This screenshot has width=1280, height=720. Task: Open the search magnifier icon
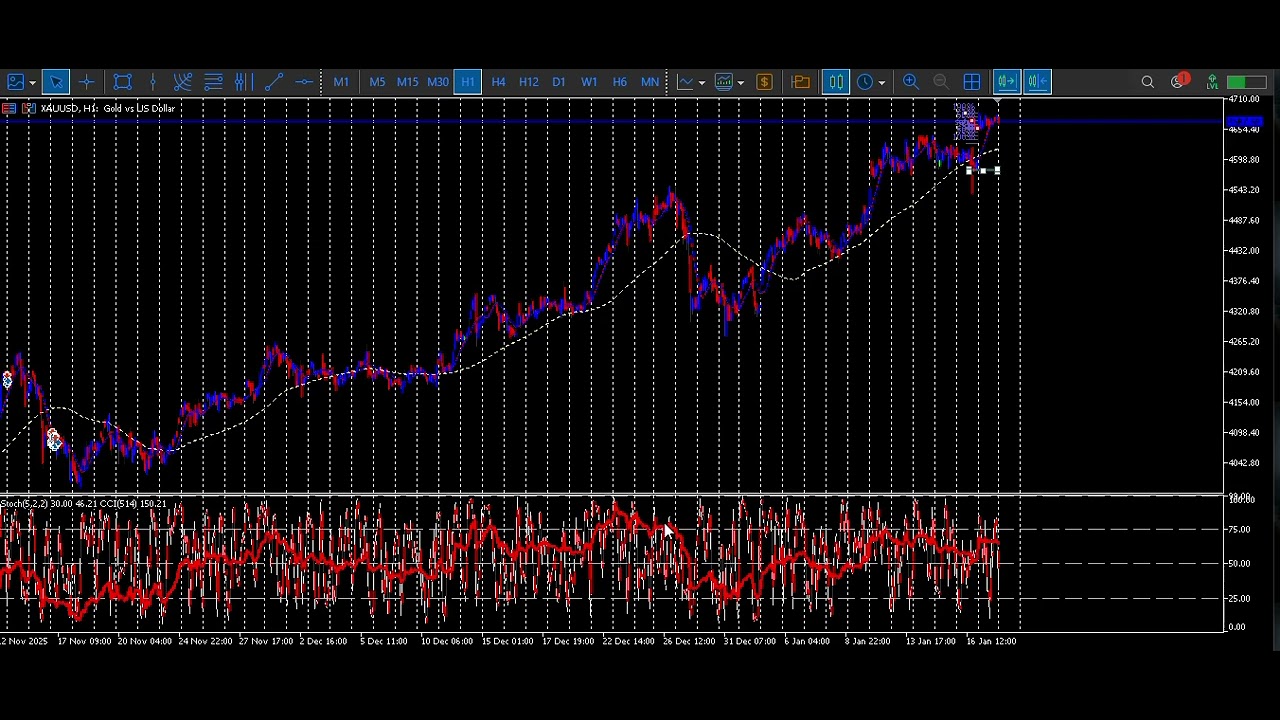1148,82
